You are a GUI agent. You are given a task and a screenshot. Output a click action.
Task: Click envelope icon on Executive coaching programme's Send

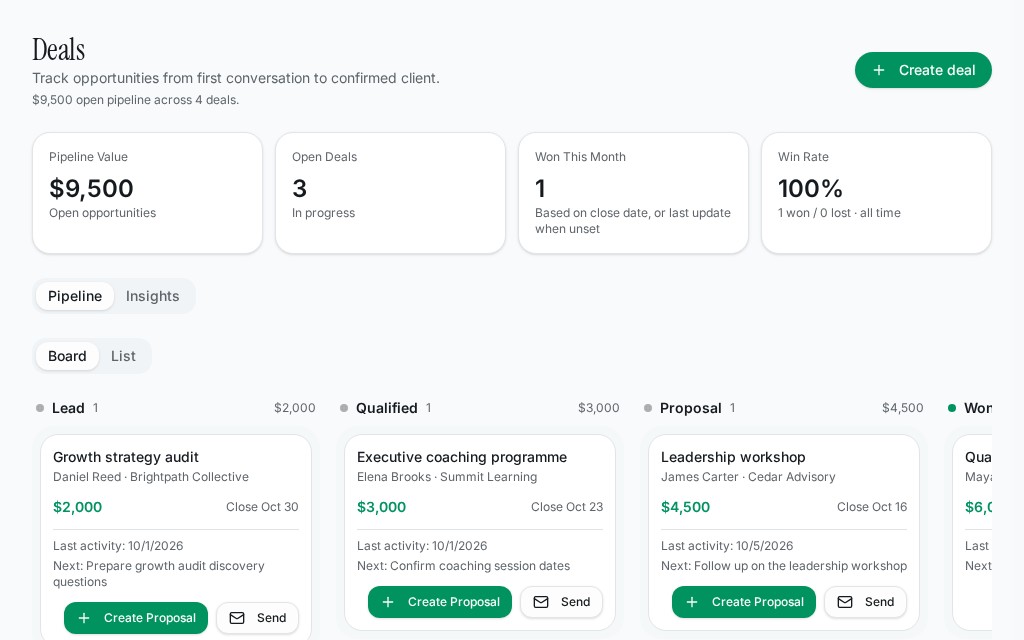click(x=541, y=602)
